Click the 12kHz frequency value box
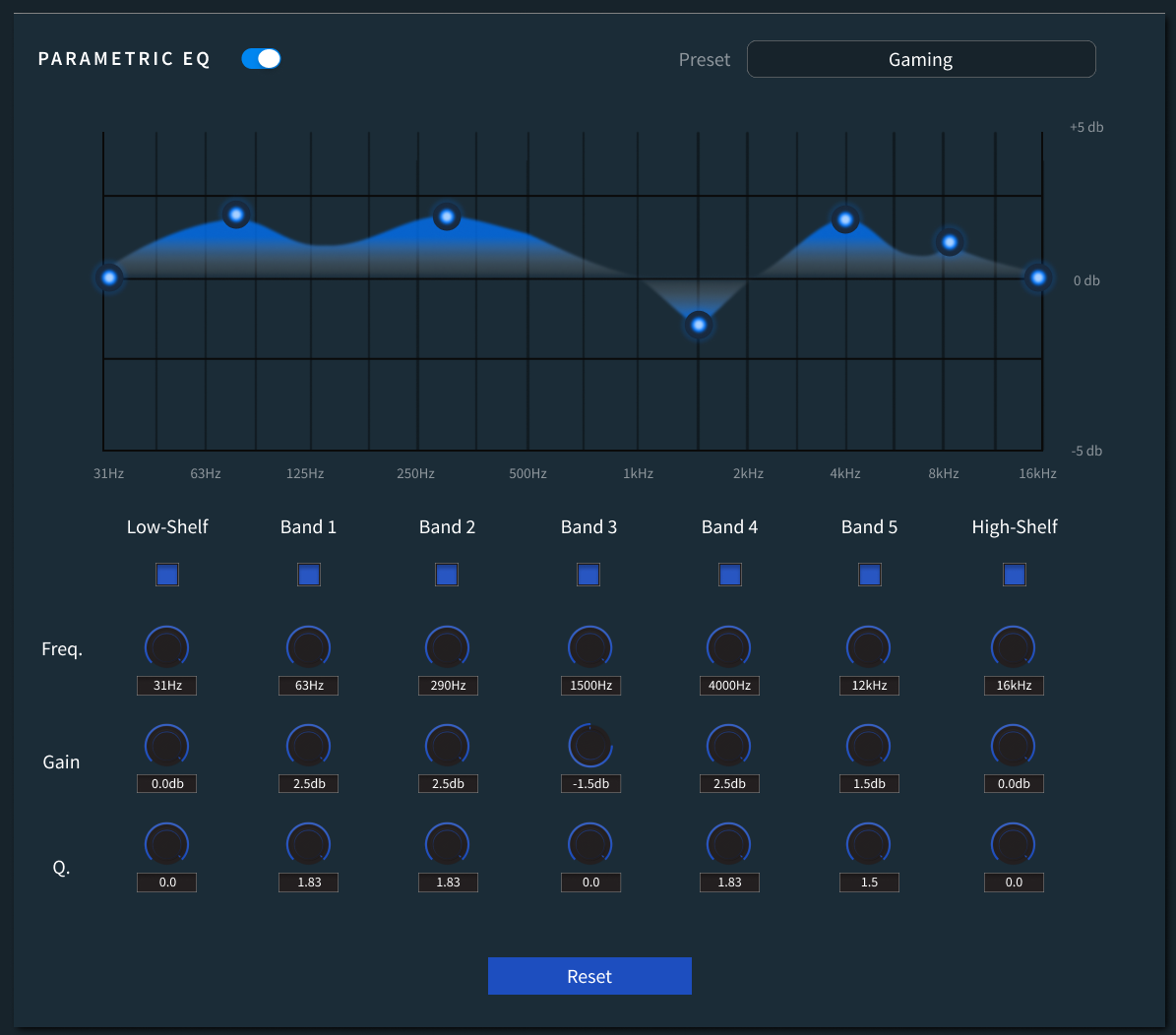1176x1035 pixels. 869,686
